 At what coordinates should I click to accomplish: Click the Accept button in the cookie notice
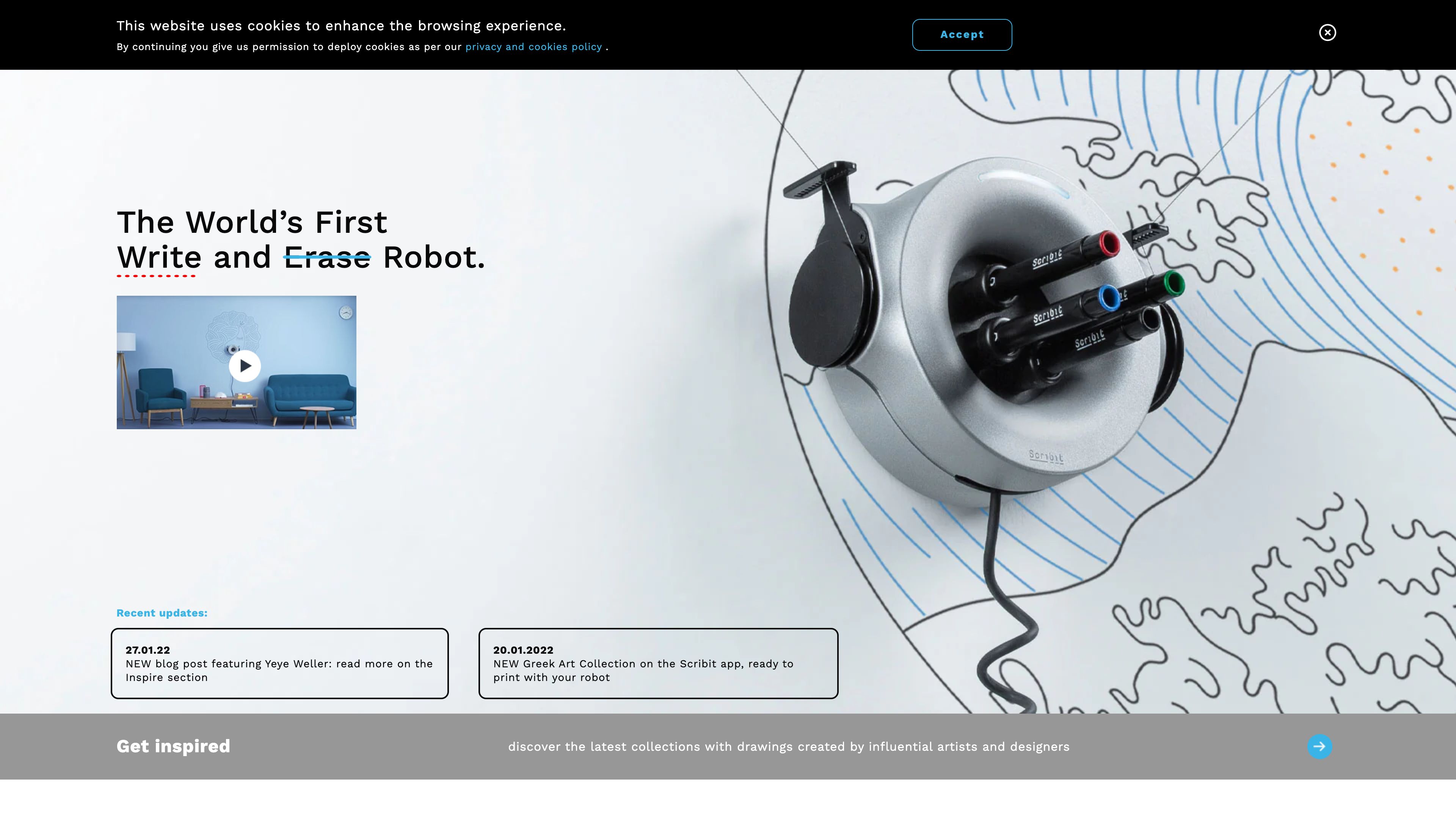[962, 35]
